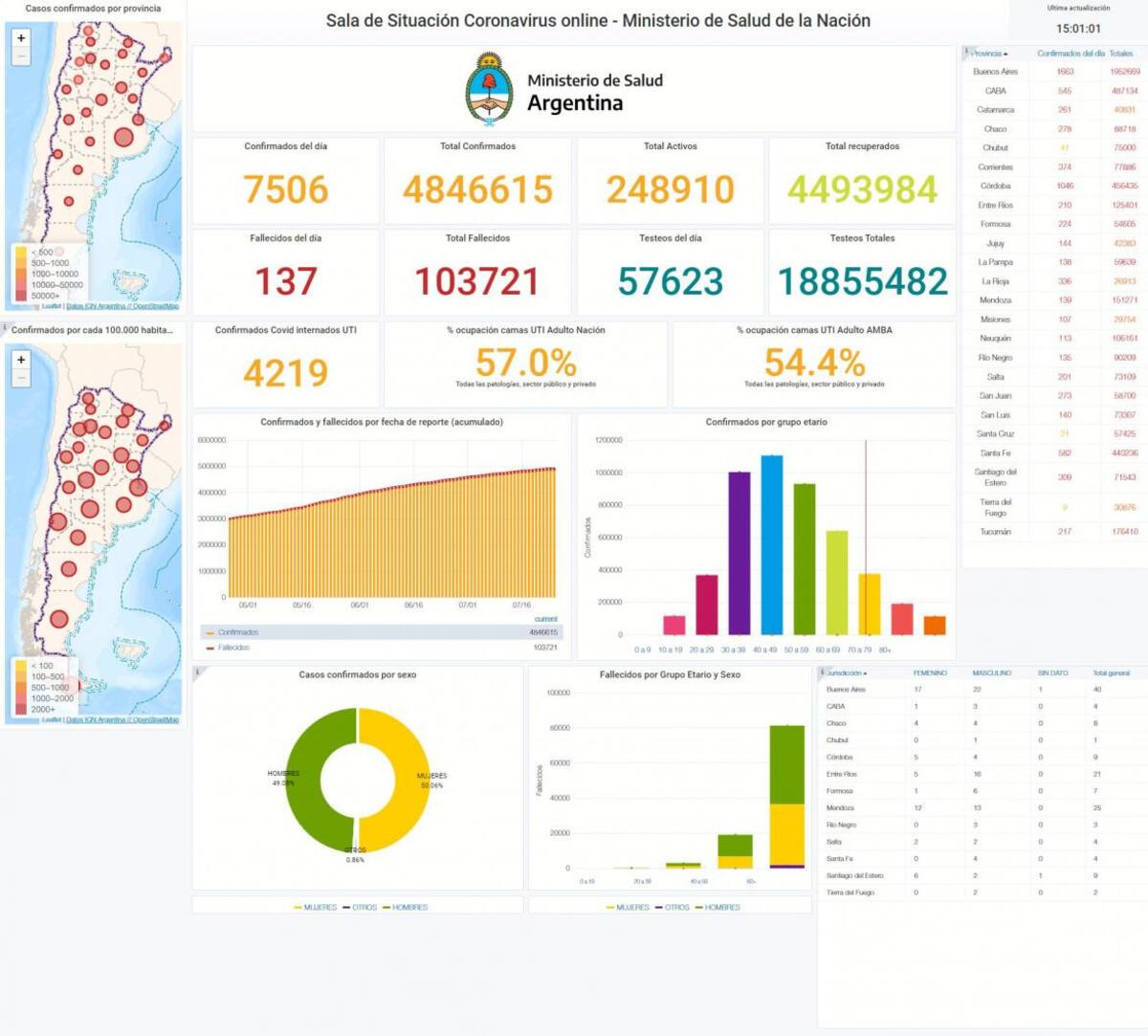The image size is (1148, 1036).
Task: Click the 'current' legend header link
Action: [545, 619]
